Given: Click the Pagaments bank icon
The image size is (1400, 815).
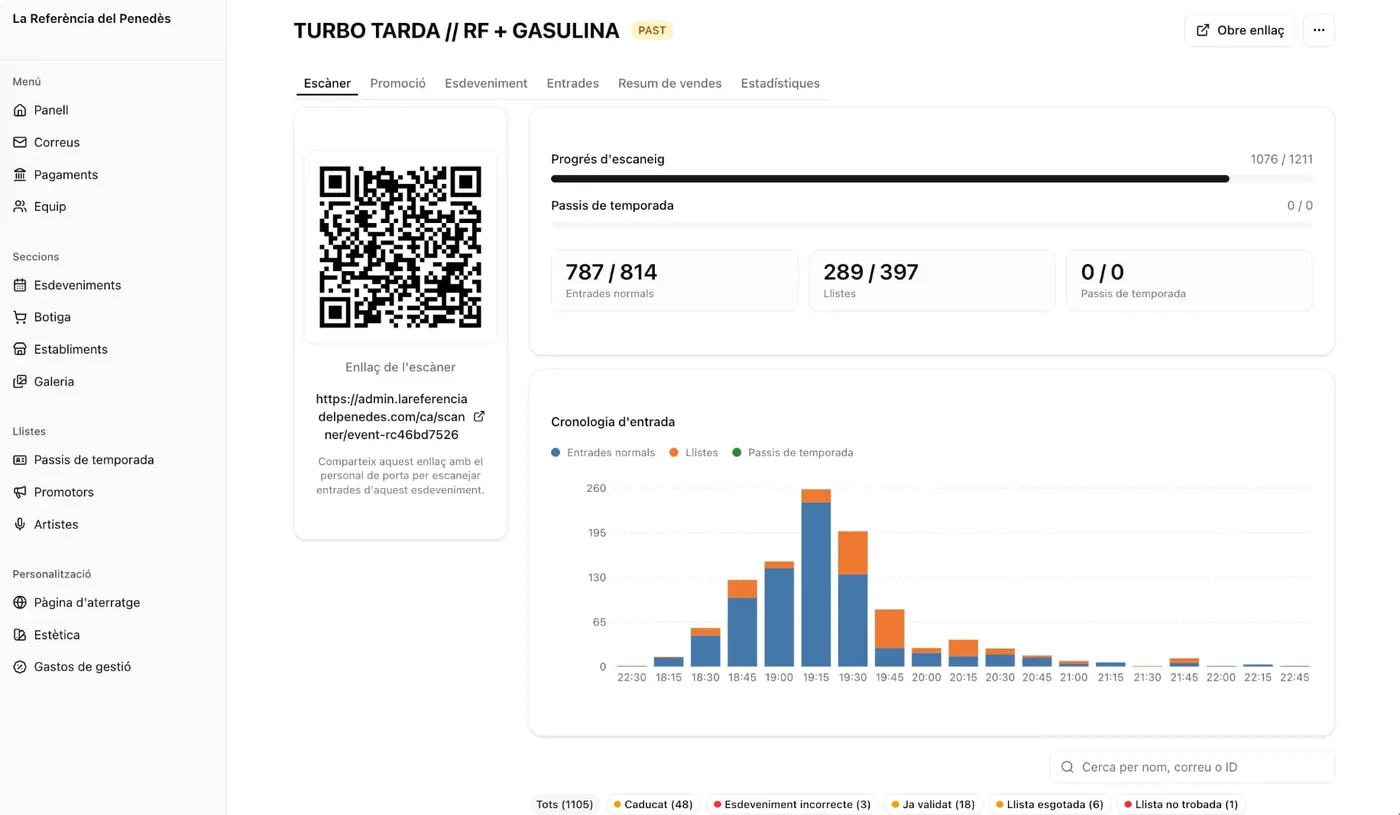Looking at the screenshot, I should [20, 174].
